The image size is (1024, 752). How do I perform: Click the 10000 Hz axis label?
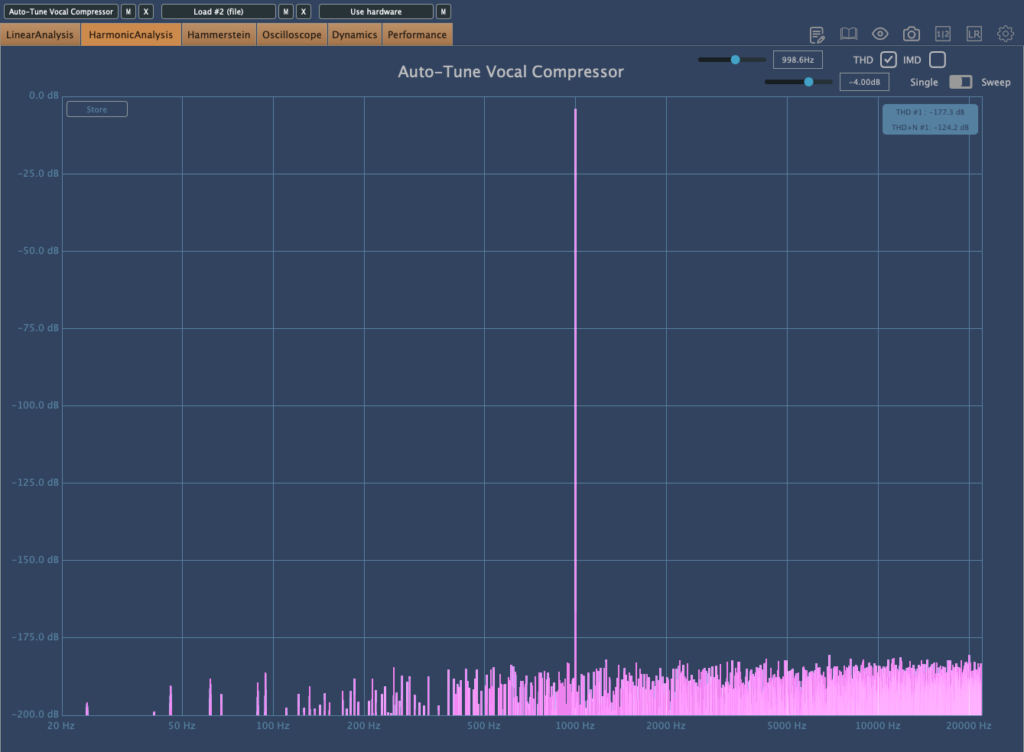pyautogui.click(x=878, y=726)
